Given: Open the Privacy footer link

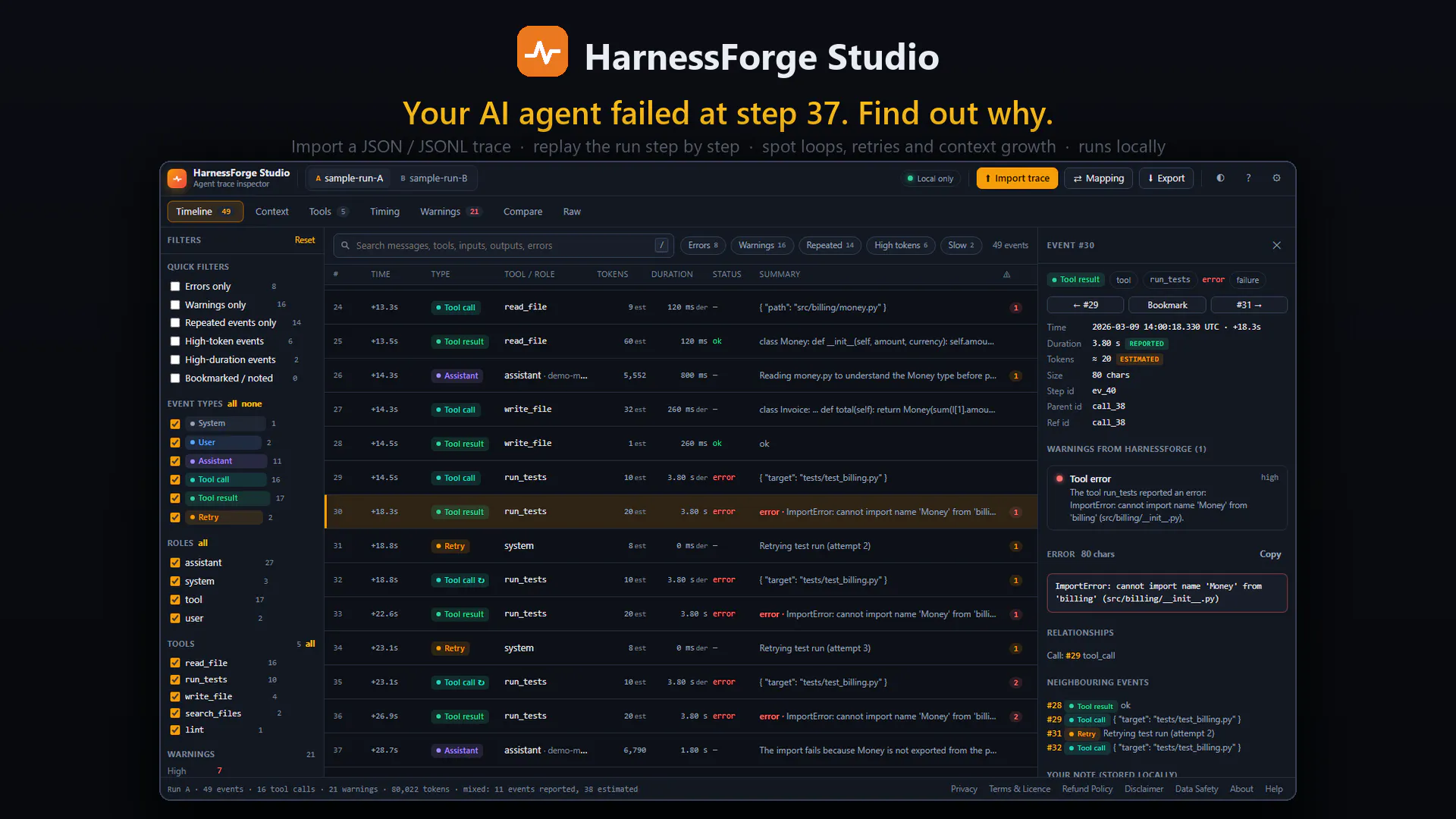Looking at the screenshot, I should tap(964, 789).
